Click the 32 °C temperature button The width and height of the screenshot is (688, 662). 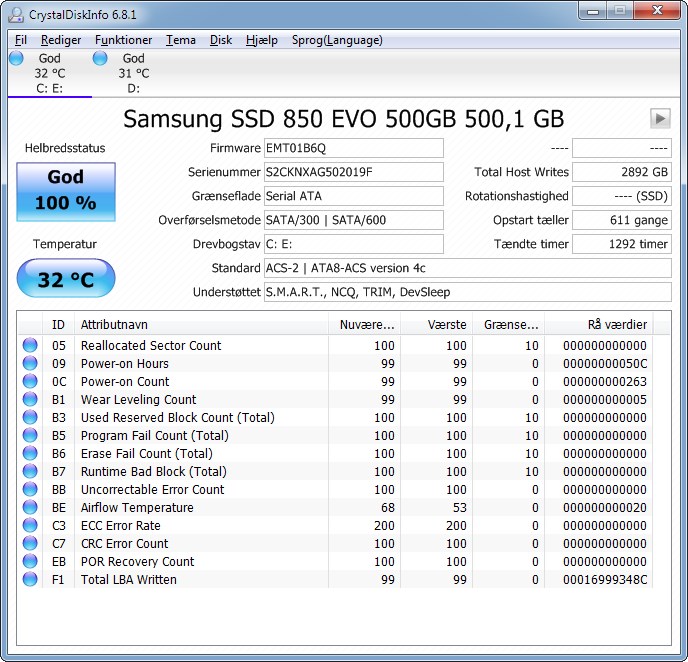point(66,278)
